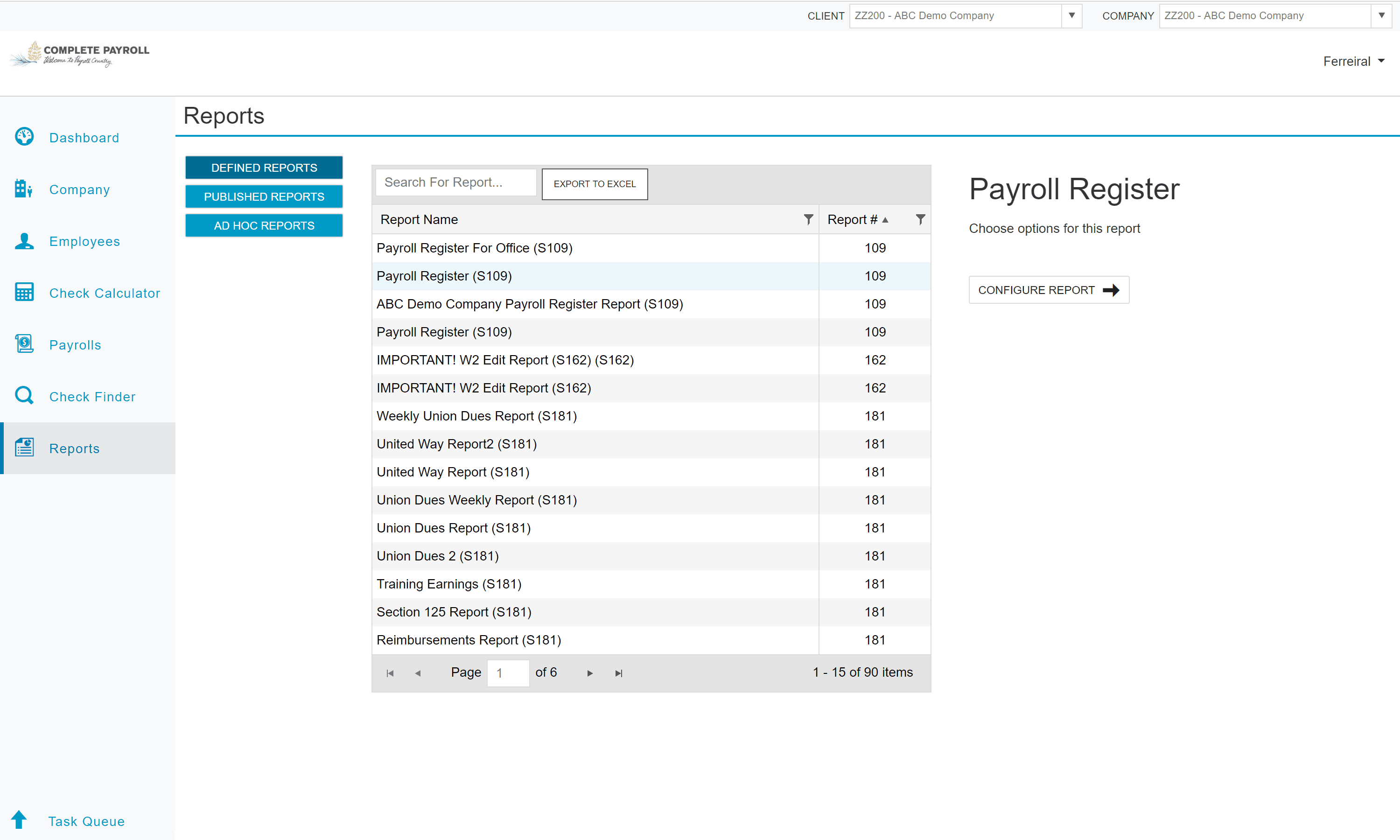Switch to Published Reports tab

pyautogui.click(x=264, y=196)
